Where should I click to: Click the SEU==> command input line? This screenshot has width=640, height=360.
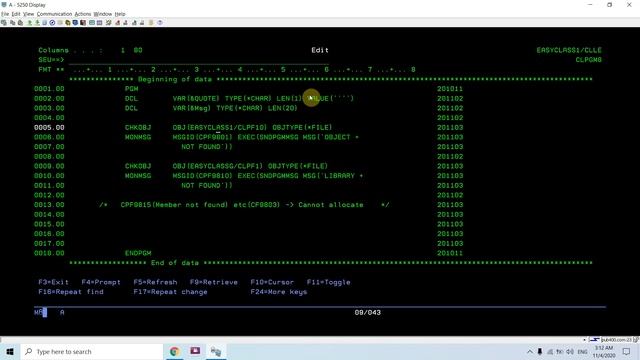(198, 60)
